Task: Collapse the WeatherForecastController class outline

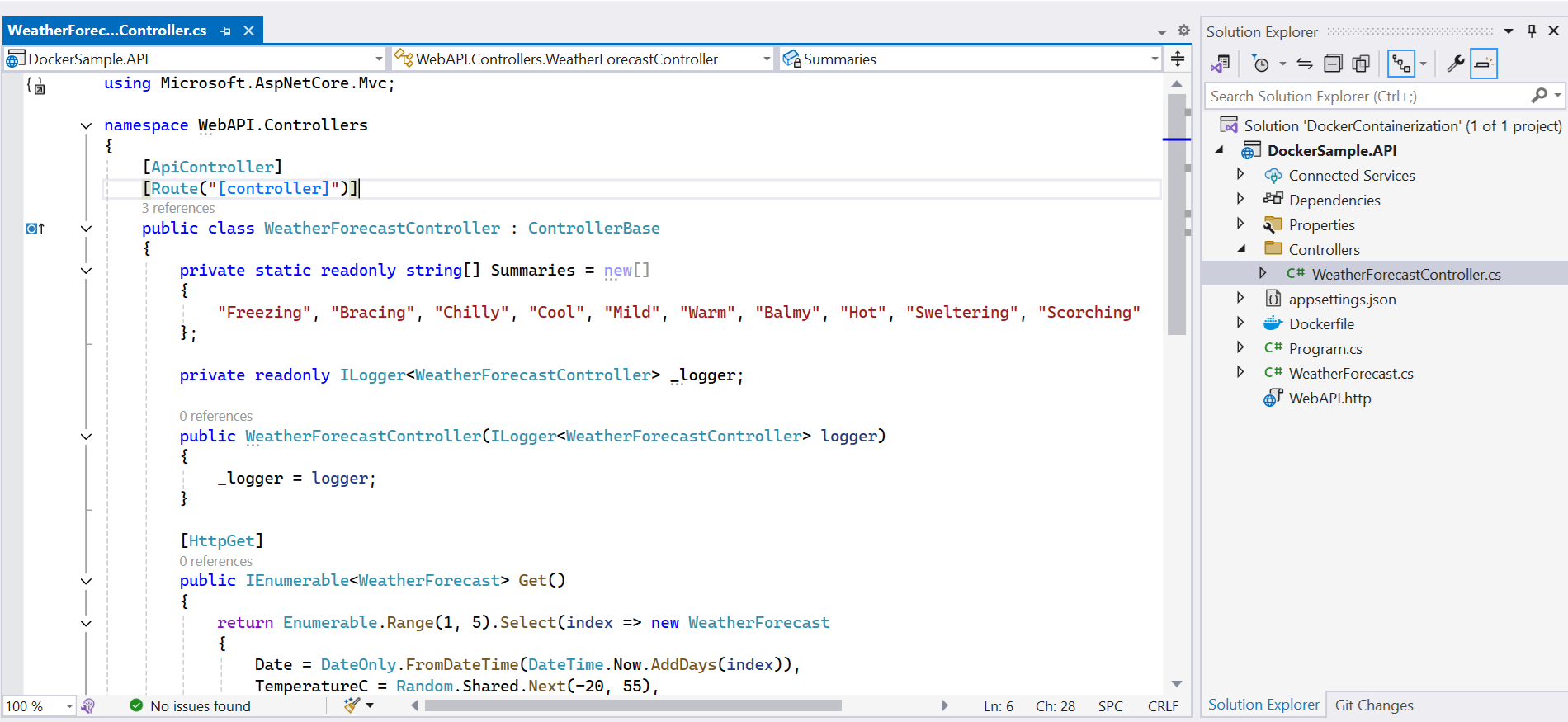Action: 86,229
